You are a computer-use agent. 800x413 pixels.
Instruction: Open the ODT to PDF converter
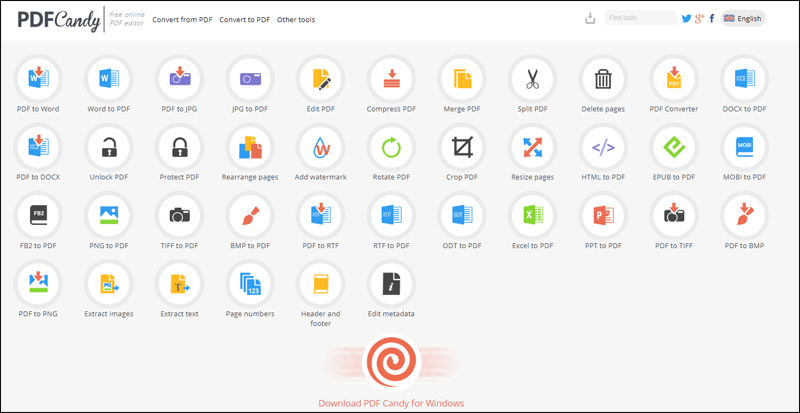tap(462, 215)
